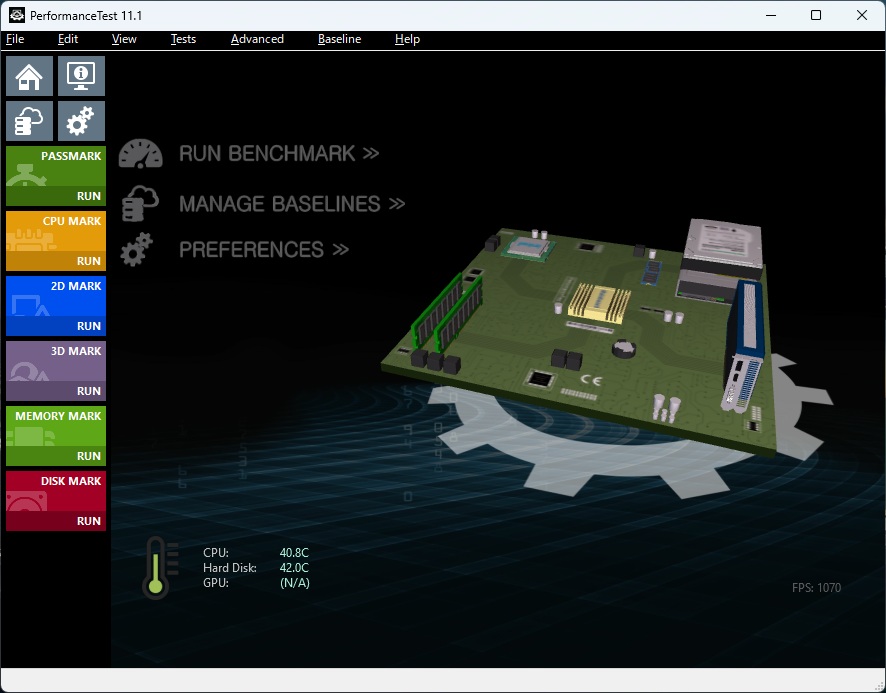The height and width of the screenshot is (693, 886).
Task: Click the gears icon beside Preferences
Action: (137, 249)
